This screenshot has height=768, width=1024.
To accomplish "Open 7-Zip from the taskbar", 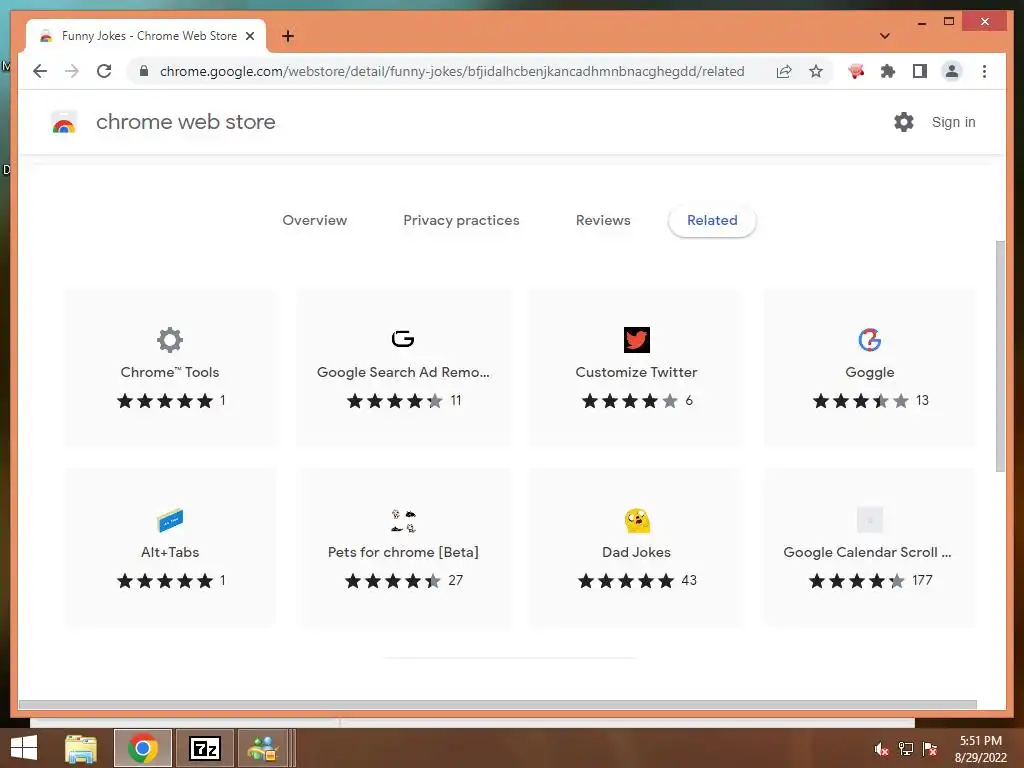I will click(205, 748).
